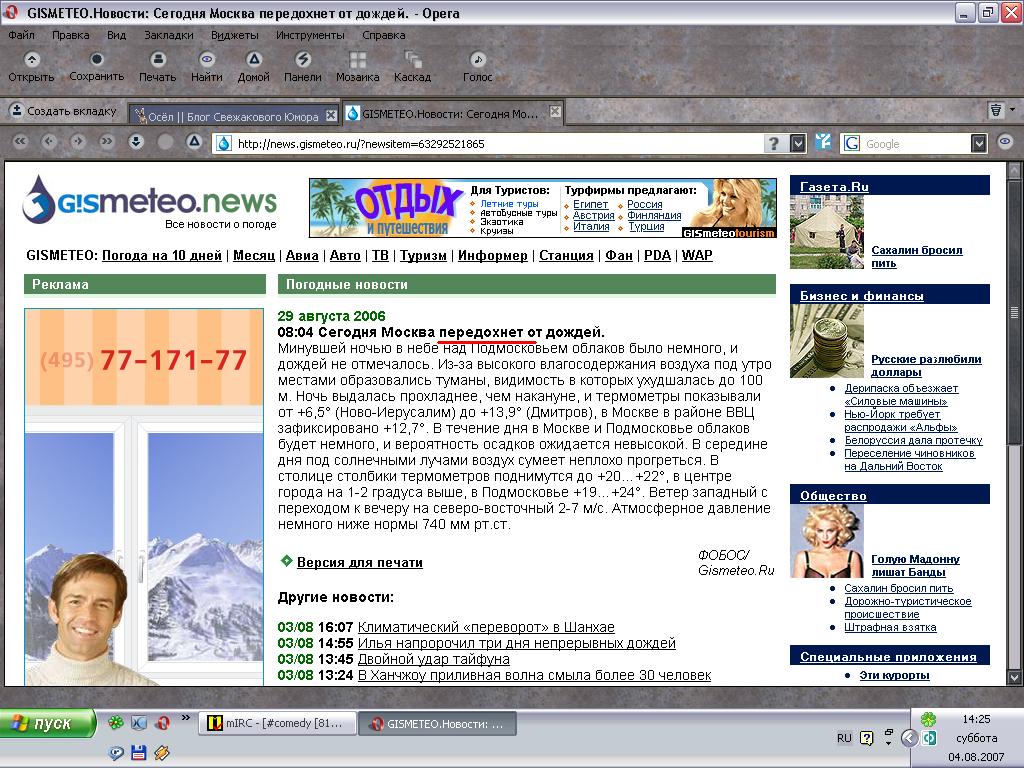This screenshot has height=768, width=1024.
Task: Open the closed tabs trash dropdown
Action: [x=997, y=111]
